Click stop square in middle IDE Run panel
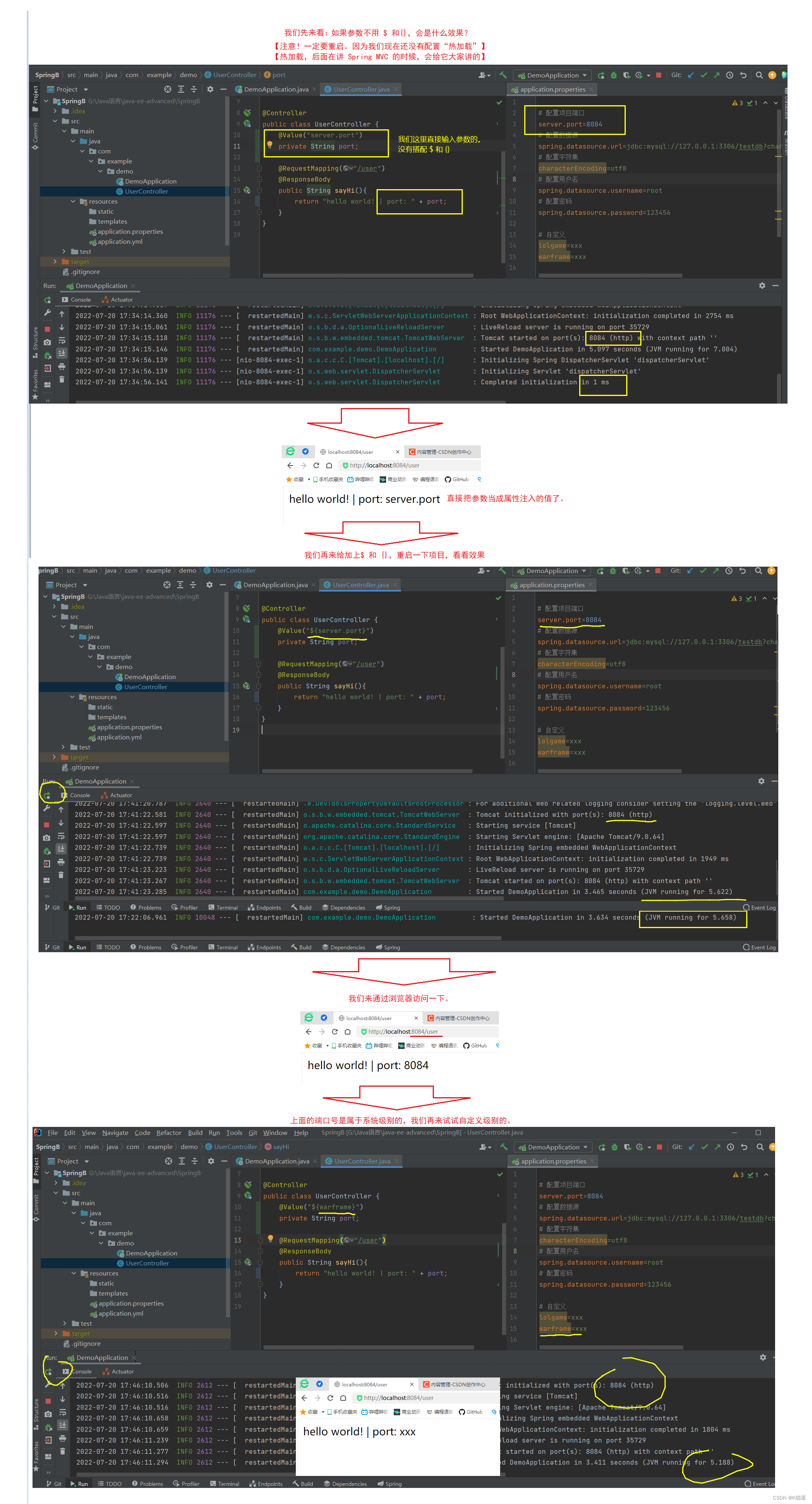812x1504 pixels. pos(47,824)
